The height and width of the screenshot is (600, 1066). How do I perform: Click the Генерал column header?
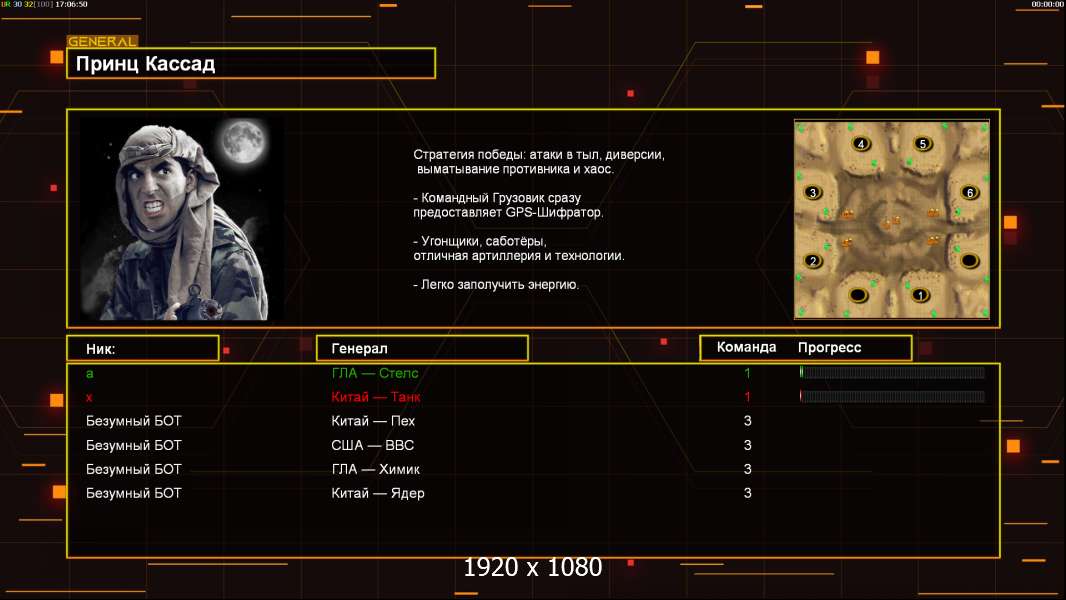point(422,348)
